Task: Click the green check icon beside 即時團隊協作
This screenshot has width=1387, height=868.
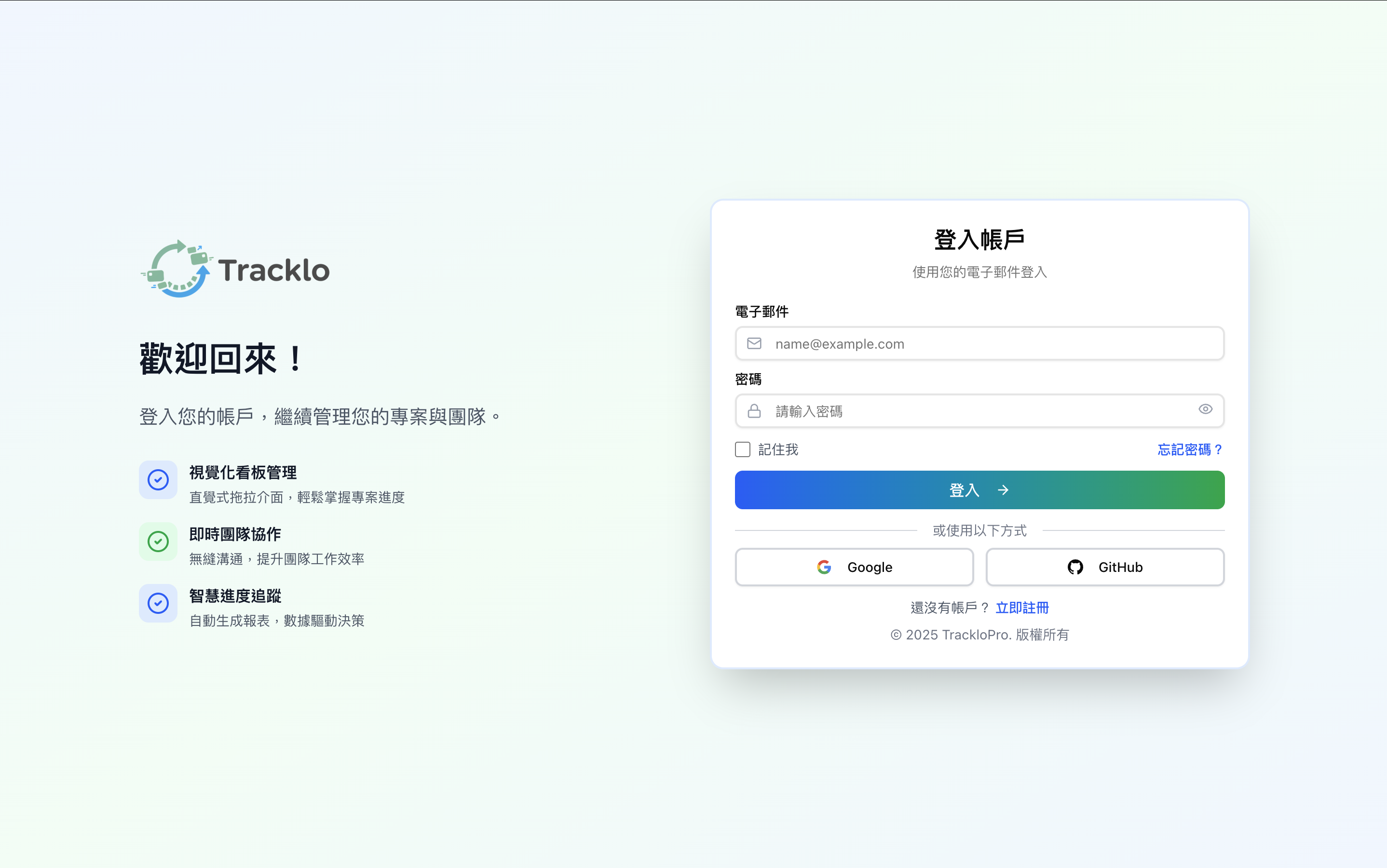Action: [x=158, y=542]
